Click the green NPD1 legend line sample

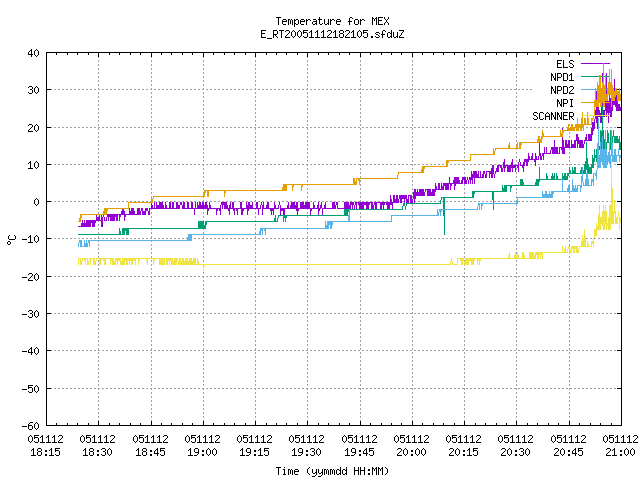click(595, 77)
